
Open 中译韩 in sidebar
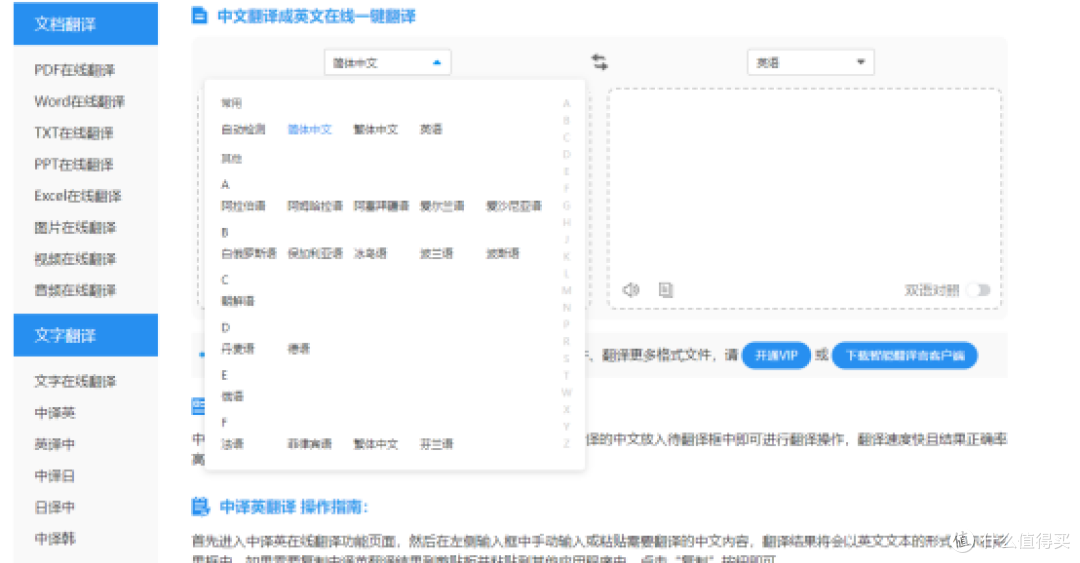[54, 538]
